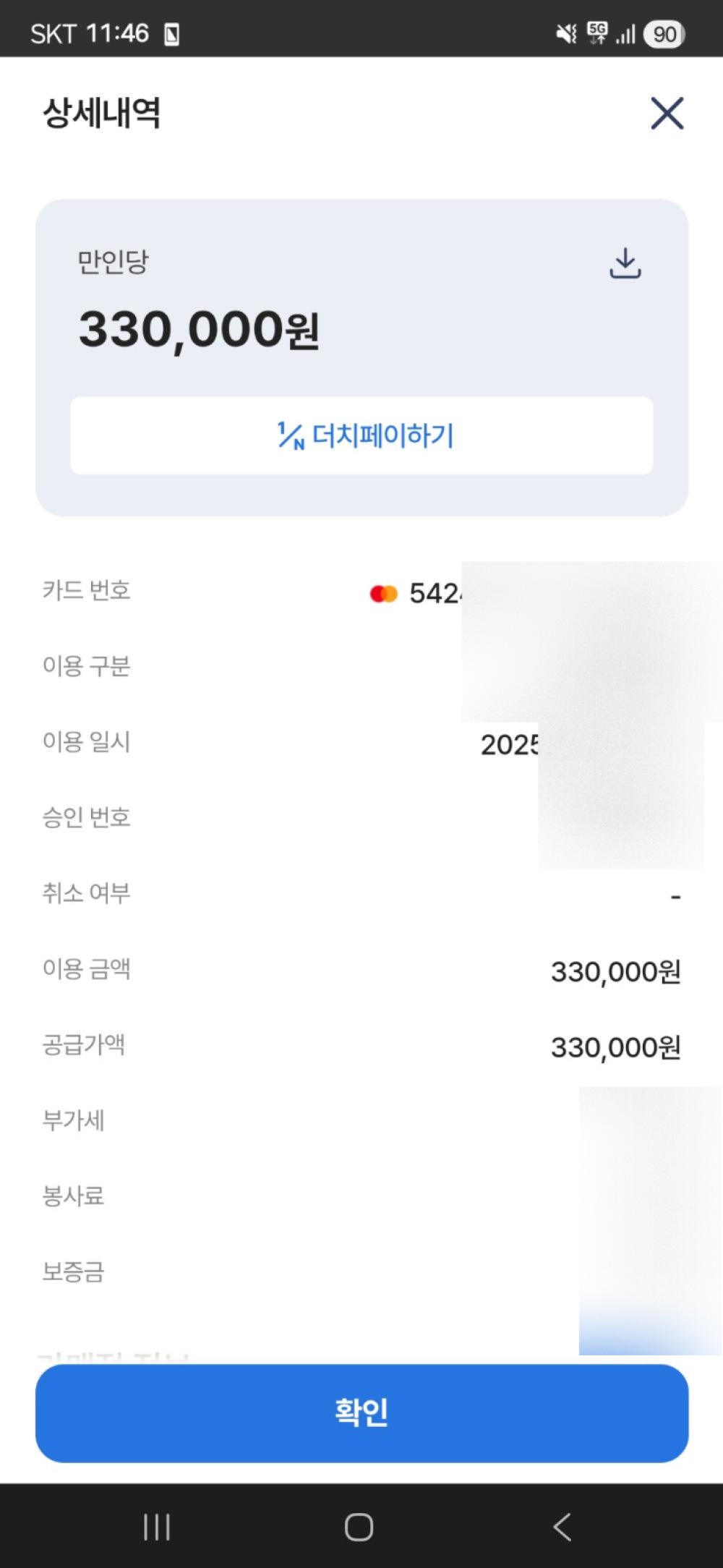This screenshot has height=1568, width=723.
Task: Select the 만인당 merchant name
Action: click(x=113, y=262)
